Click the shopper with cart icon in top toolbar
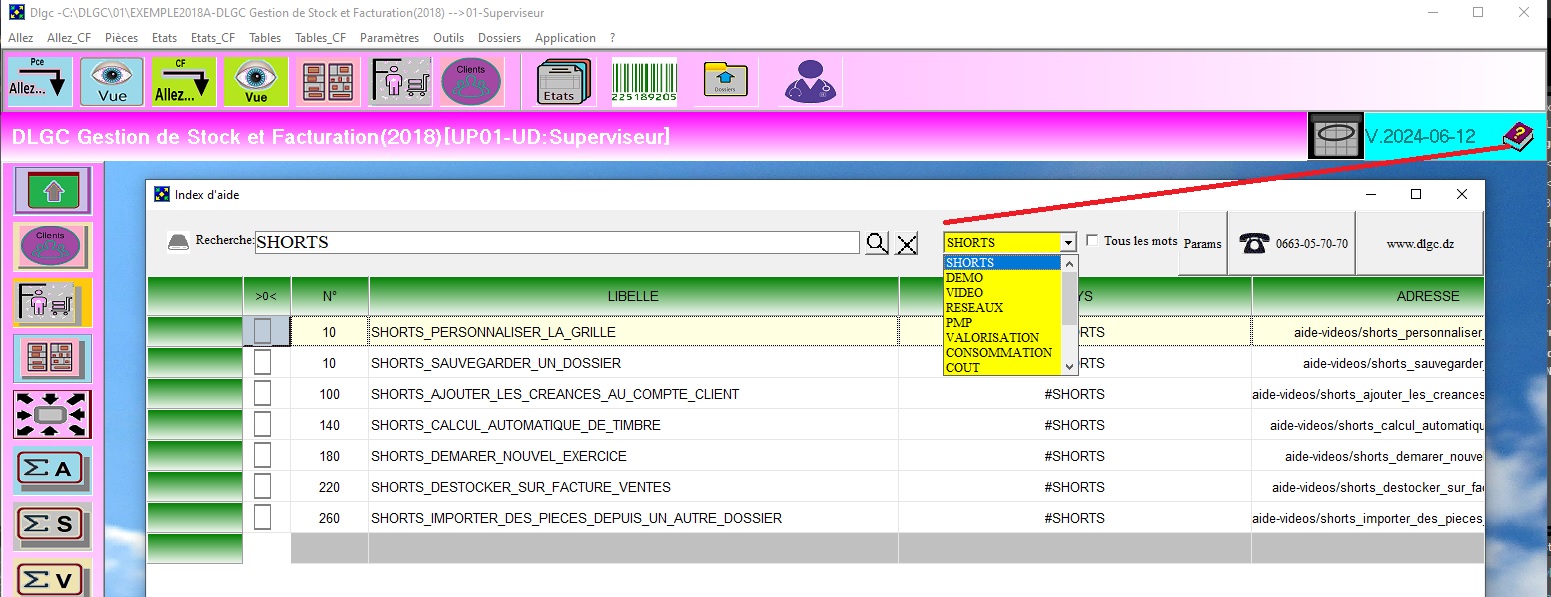Image resolution: width=1551 pixels, height=597 pixels. (x=400, y=82)
